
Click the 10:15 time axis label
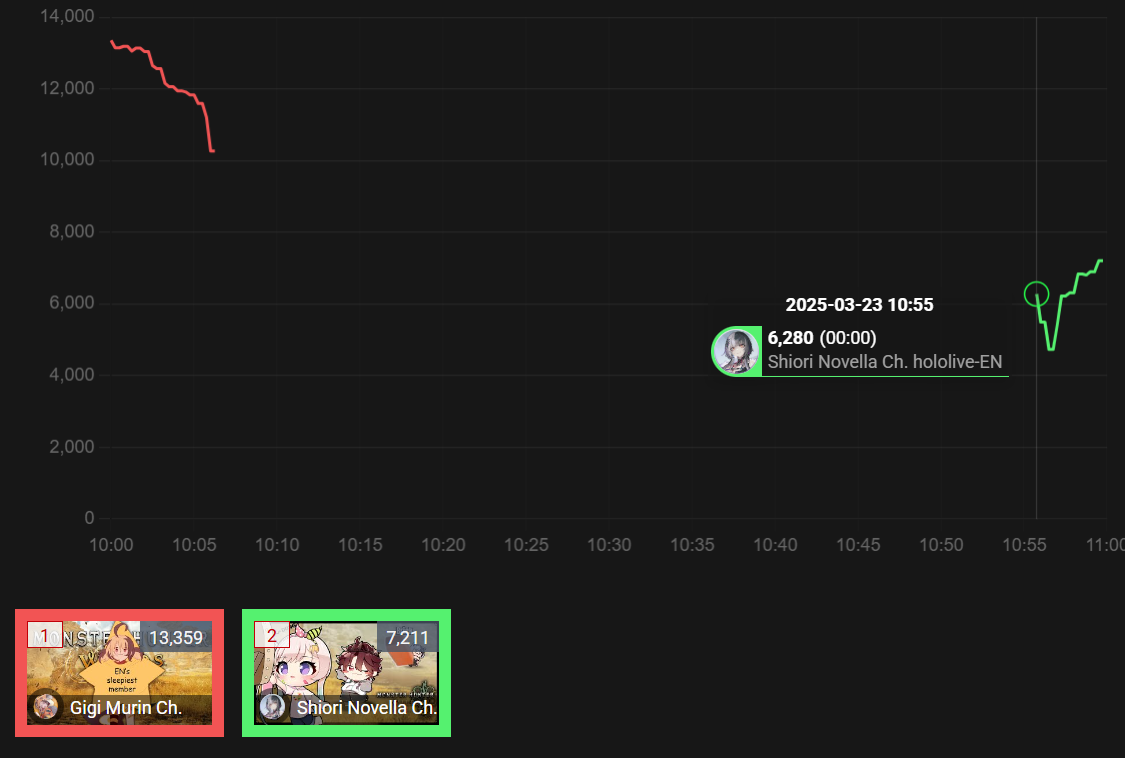click(360, 545)
